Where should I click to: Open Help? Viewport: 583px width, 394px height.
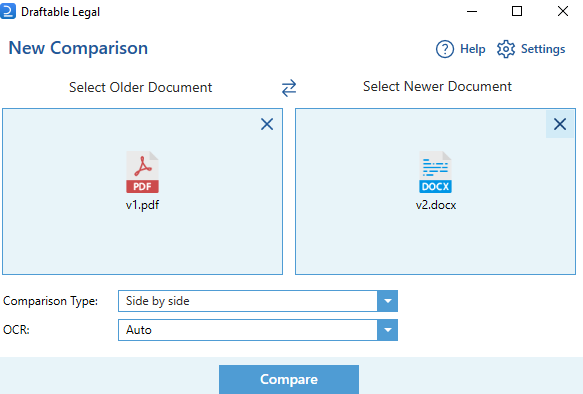point(461,49)
